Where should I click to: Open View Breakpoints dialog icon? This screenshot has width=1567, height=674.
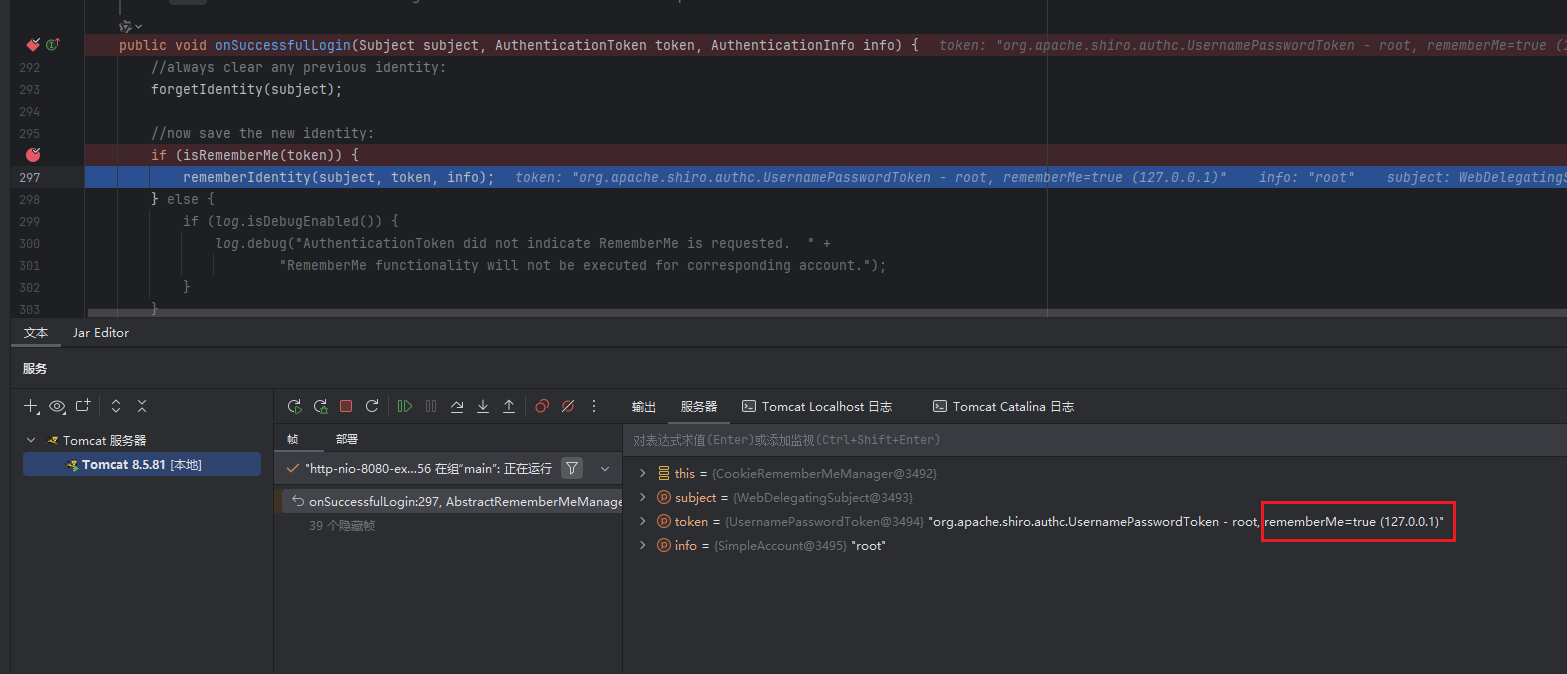(x=542, y=406)
